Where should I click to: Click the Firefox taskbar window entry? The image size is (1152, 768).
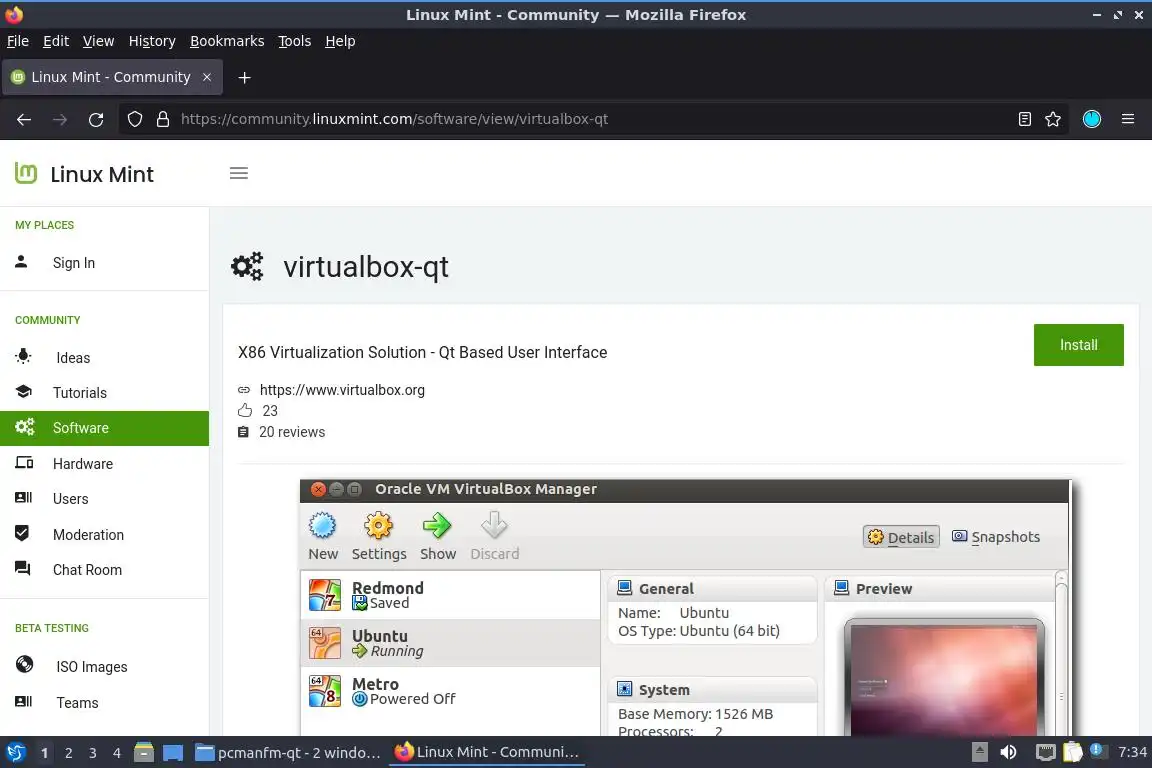[487, 752]
